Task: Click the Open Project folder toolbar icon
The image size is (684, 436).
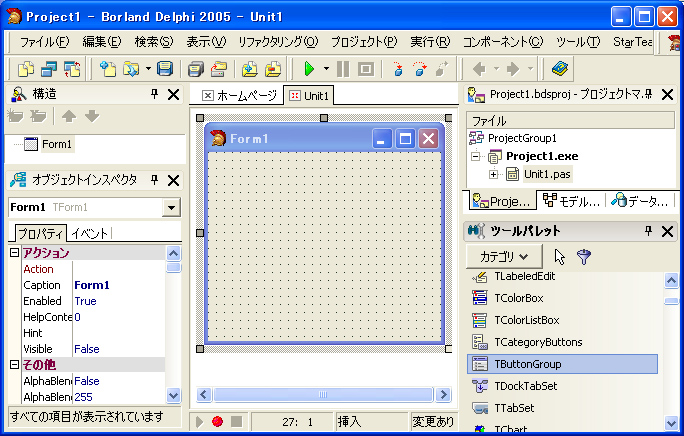Action: coord(219,69)
